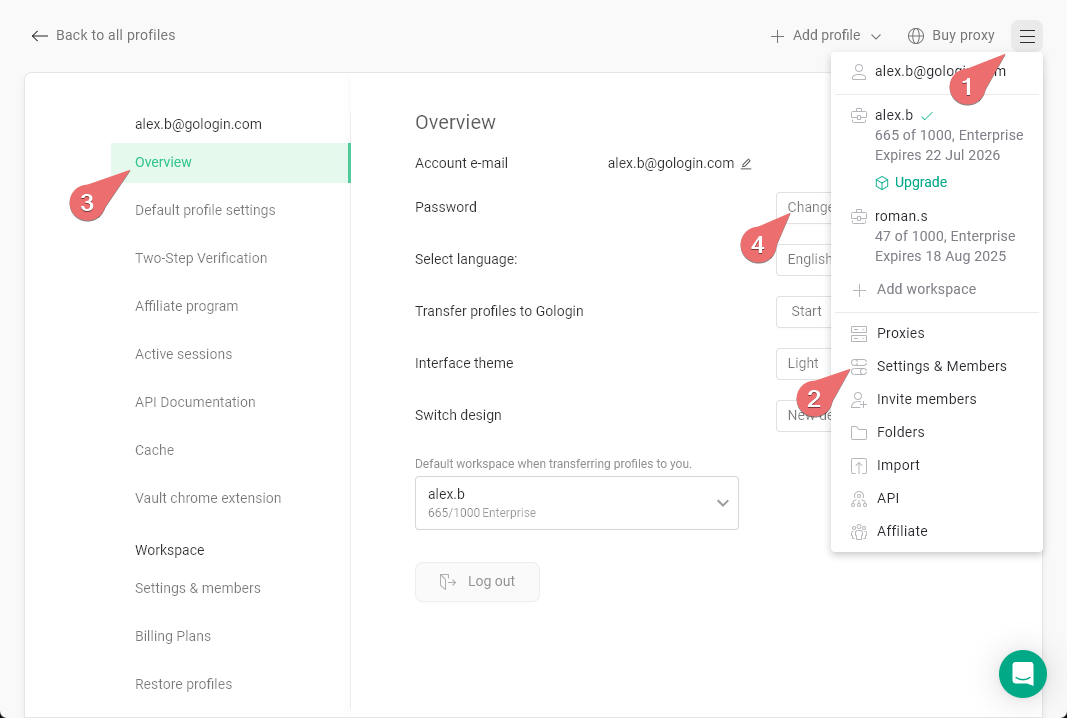Open Cache section in sidebar
1067x718 pixels.
point(154,451)
